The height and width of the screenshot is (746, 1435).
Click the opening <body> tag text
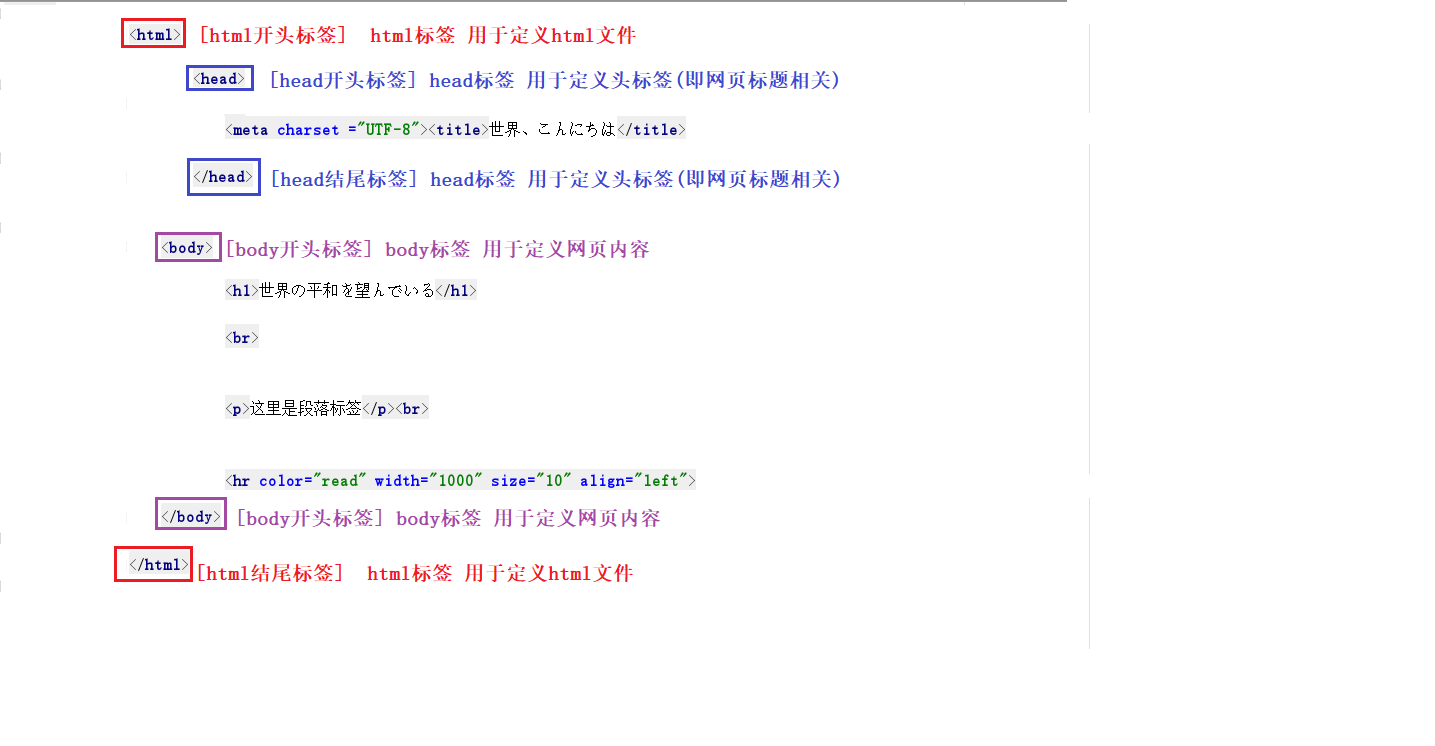[x=188, y=248]
